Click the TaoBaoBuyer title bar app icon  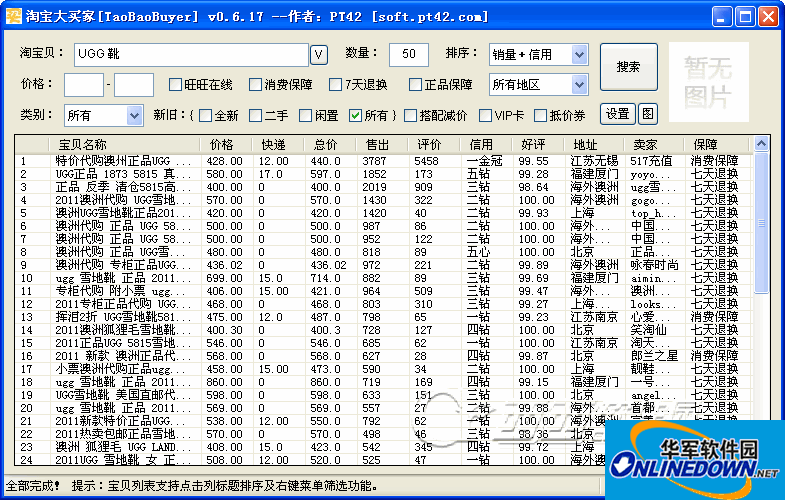[x=14, y=16]
